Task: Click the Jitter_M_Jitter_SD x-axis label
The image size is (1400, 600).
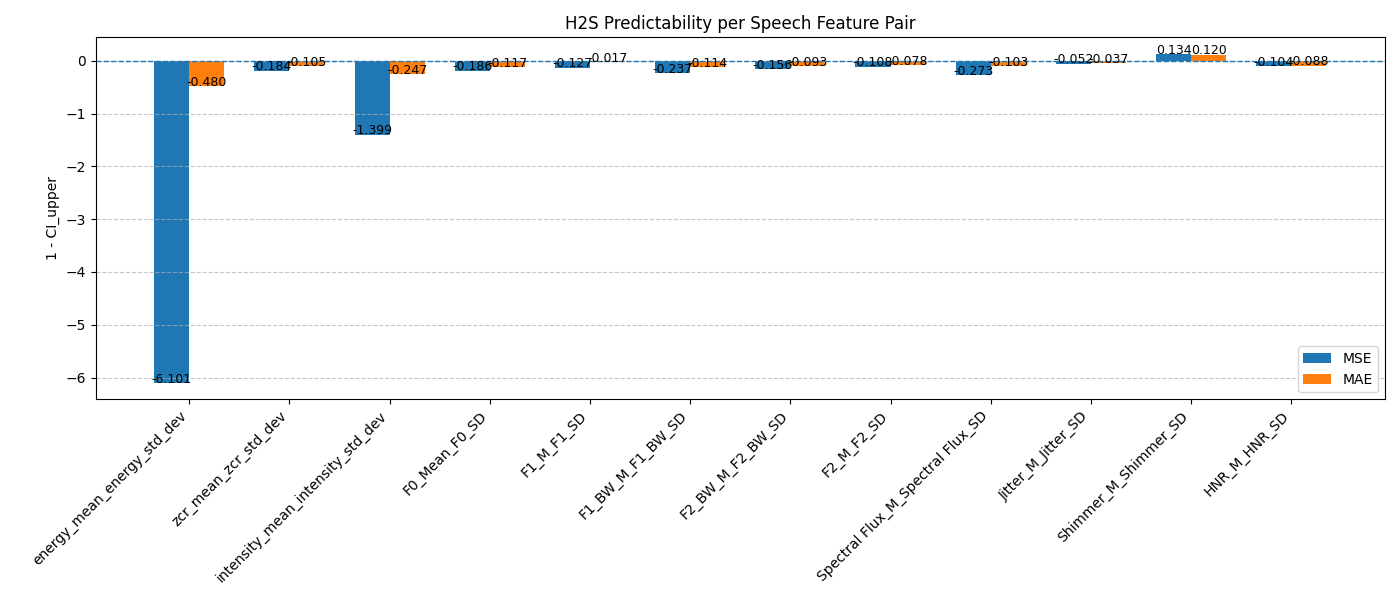Action: pyautogui.click(x=1044, y=455)
